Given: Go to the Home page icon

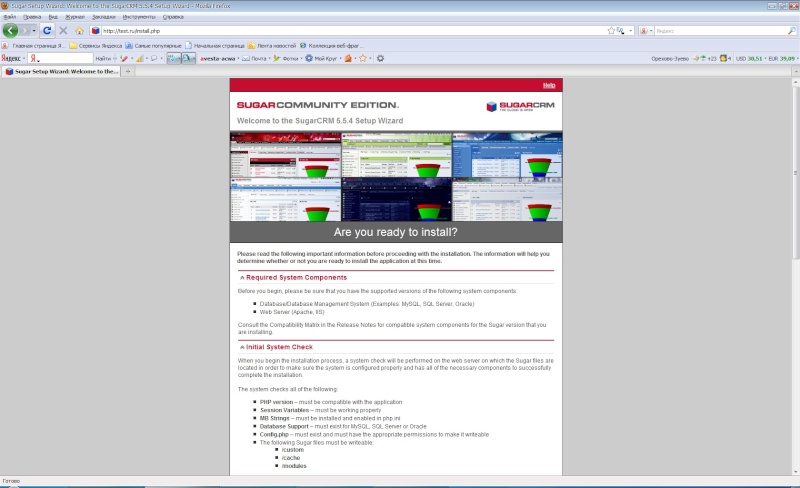Looking at the screenshot, I should tap(79, 31).
